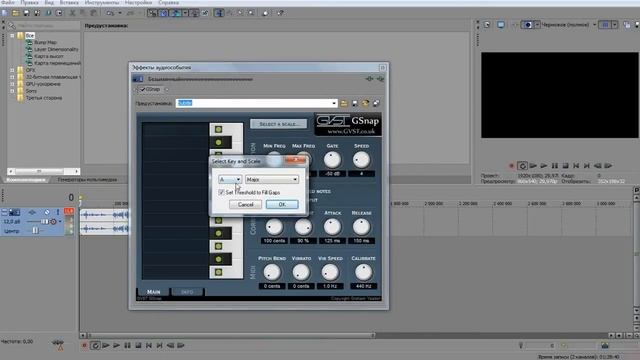The height and width of the screenshot is (360, 640).
Task: Open the Вставка menu
Action: click(x=69, y=2)
